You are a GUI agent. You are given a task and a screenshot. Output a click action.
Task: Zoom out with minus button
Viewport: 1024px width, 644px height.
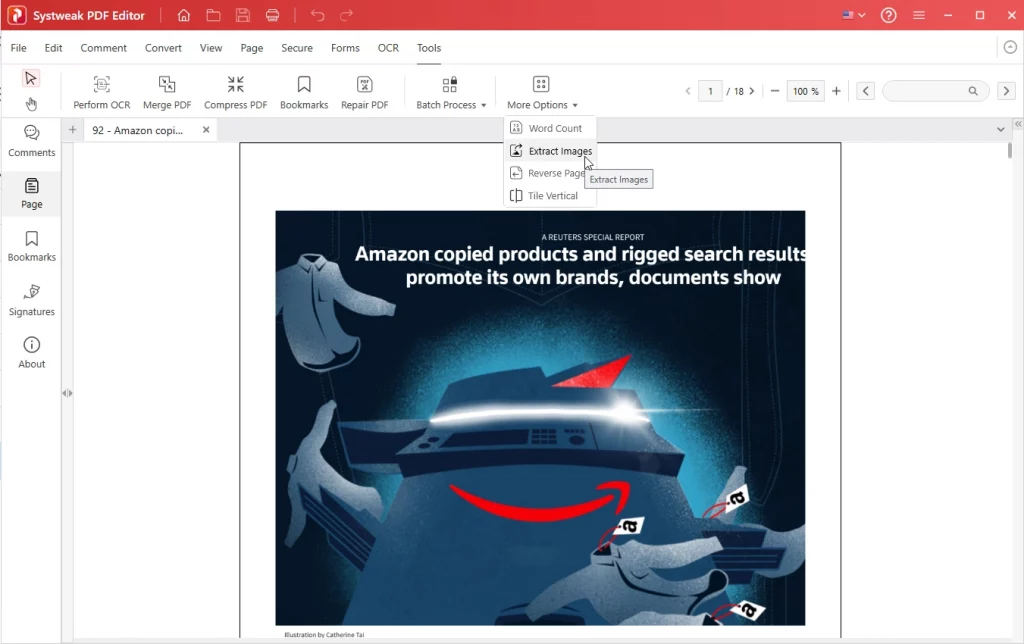coord(775,91)
